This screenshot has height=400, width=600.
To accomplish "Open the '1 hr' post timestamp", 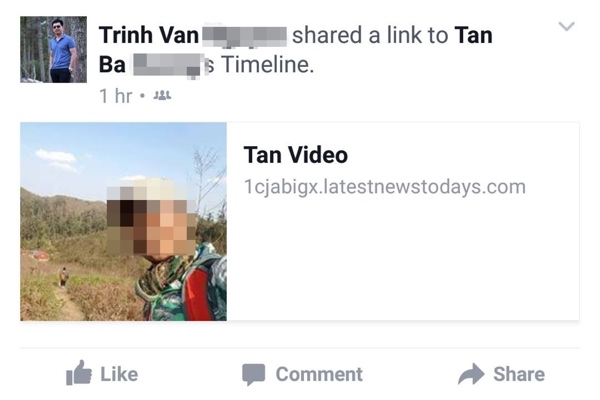I will coord(116,96).
